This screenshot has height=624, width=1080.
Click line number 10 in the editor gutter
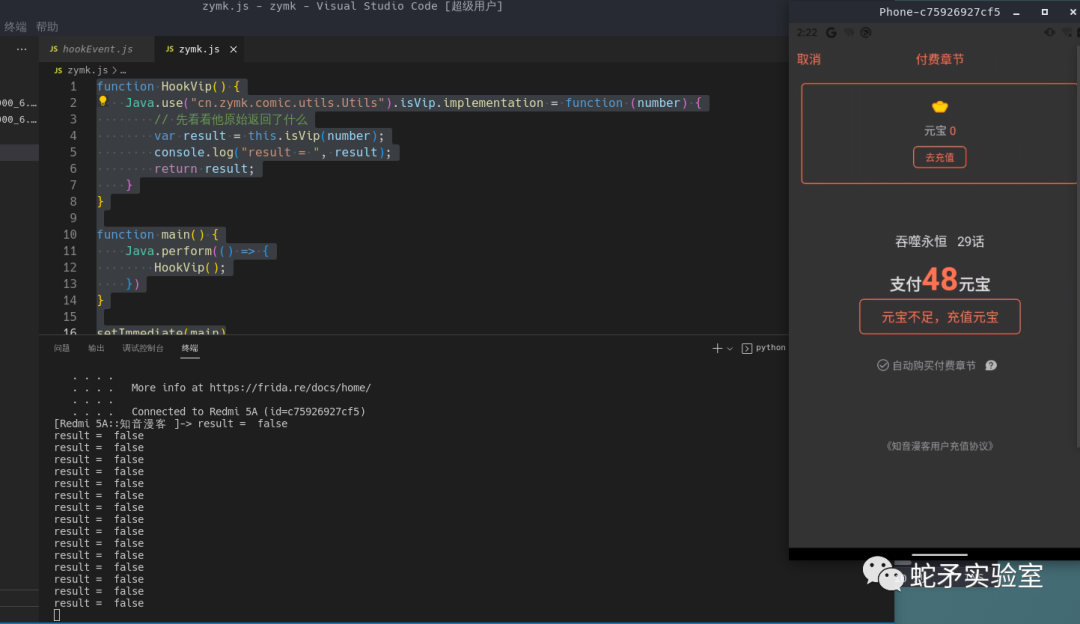[x=70, y=235]
